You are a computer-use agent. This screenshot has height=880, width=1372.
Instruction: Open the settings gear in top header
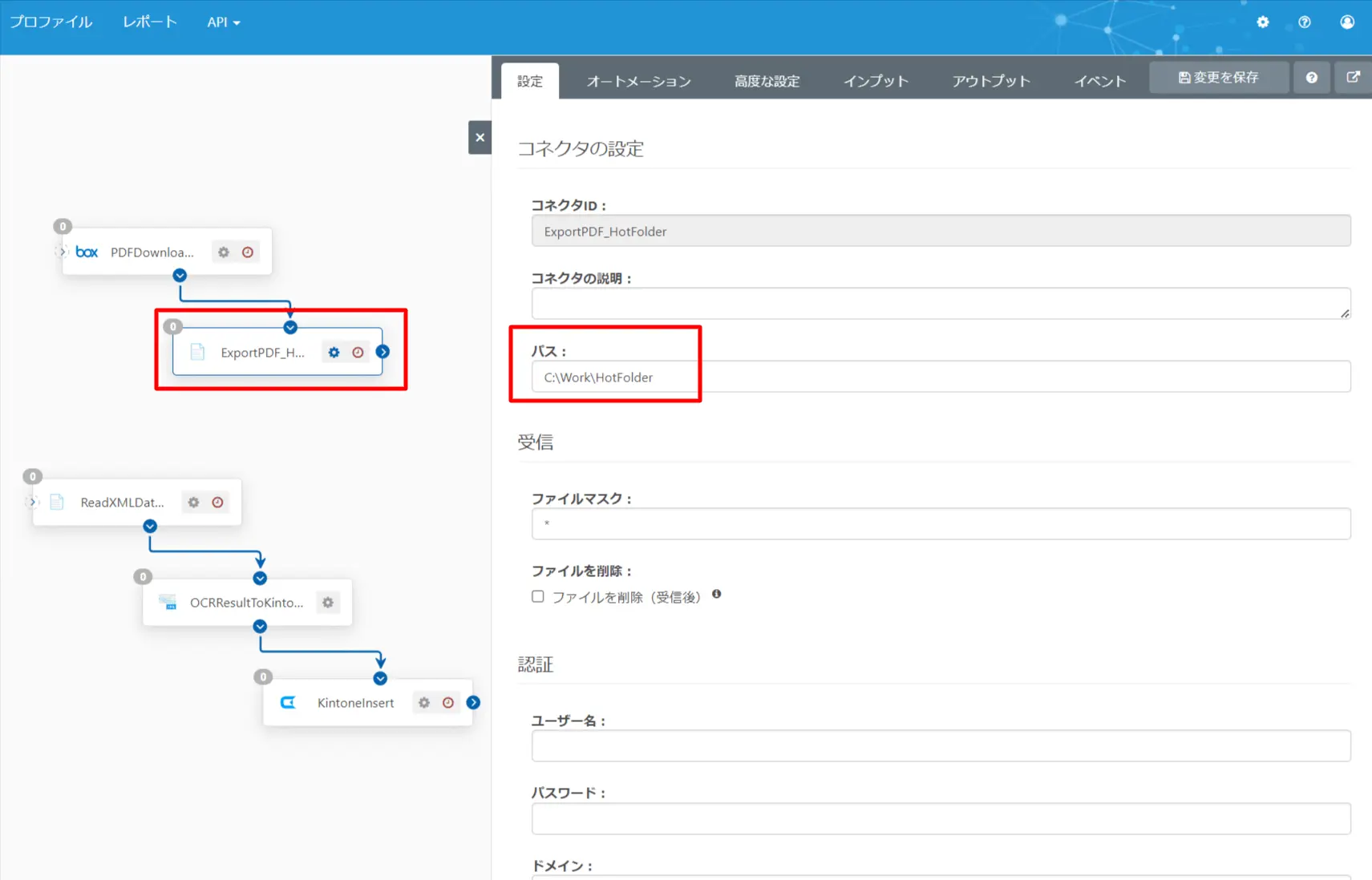pyautogui.click(x=1263, y=22)
